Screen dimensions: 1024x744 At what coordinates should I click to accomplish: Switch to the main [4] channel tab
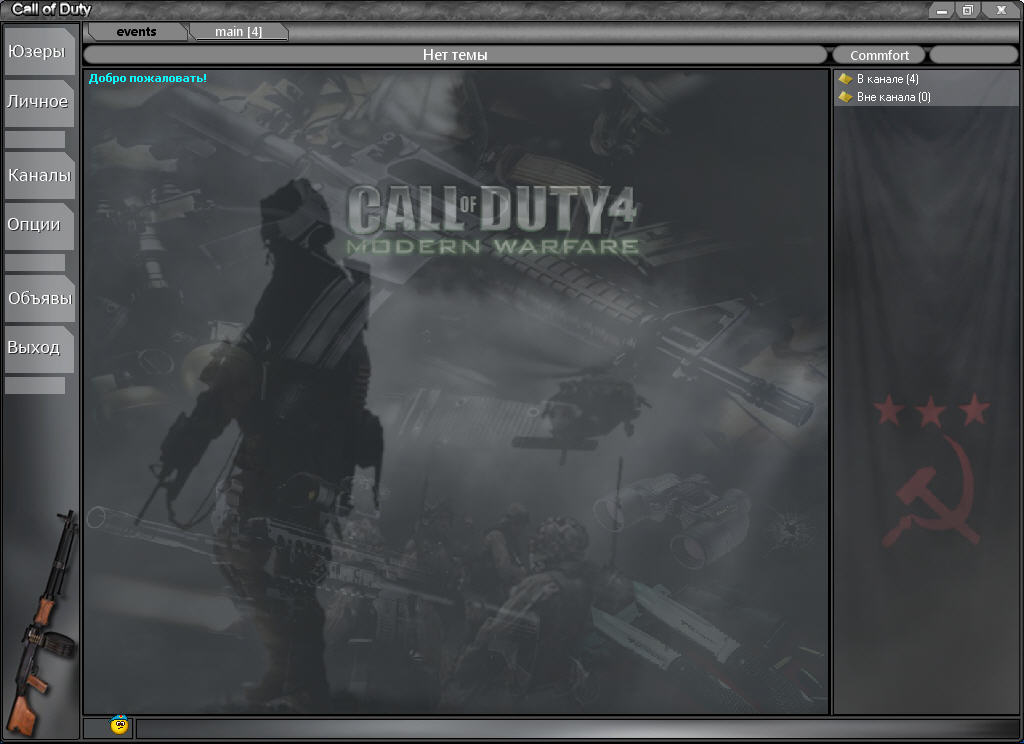coord(238,32)
